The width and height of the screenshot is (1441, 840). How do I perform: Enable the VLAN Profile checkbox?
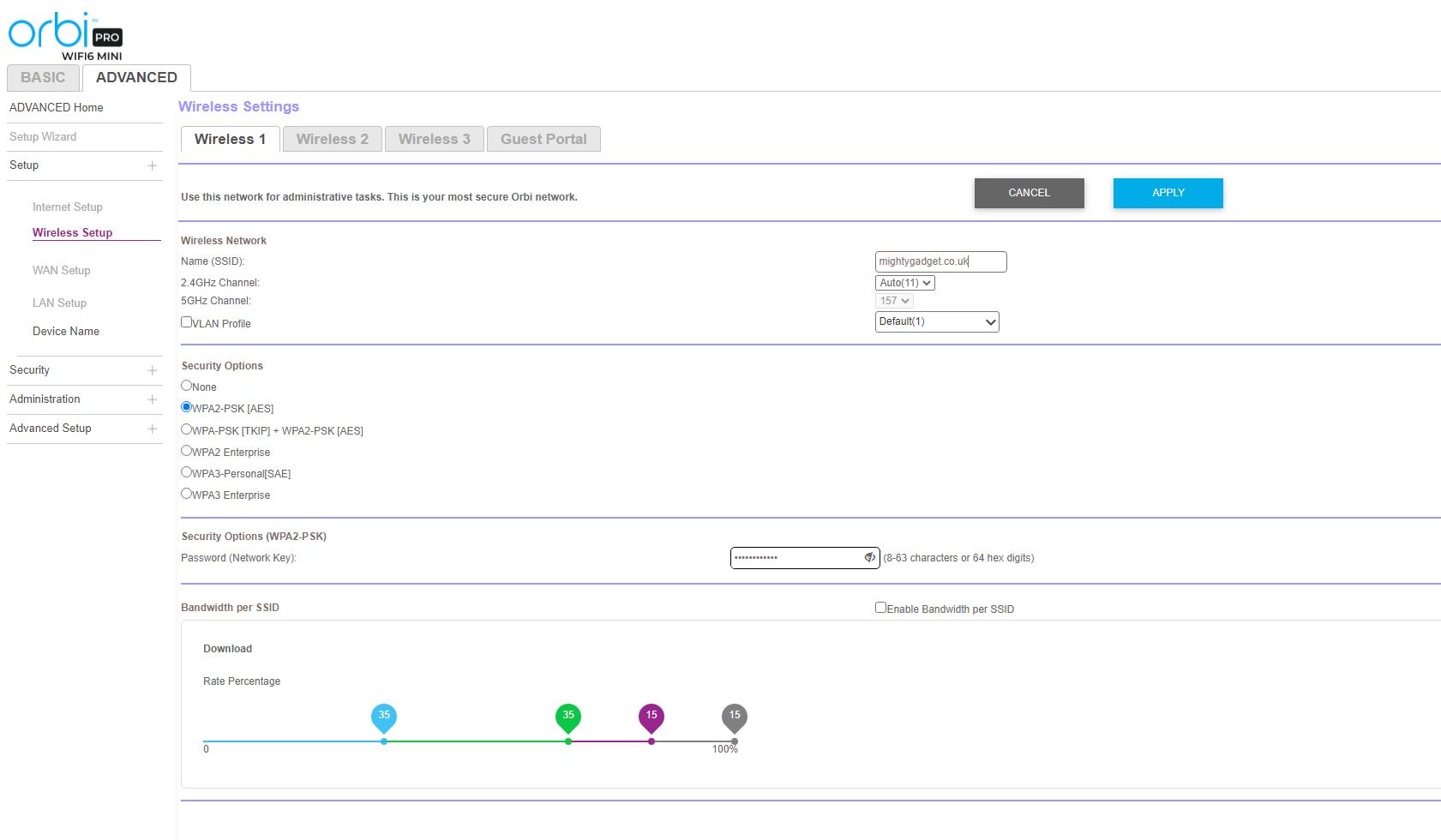(186, 322)
